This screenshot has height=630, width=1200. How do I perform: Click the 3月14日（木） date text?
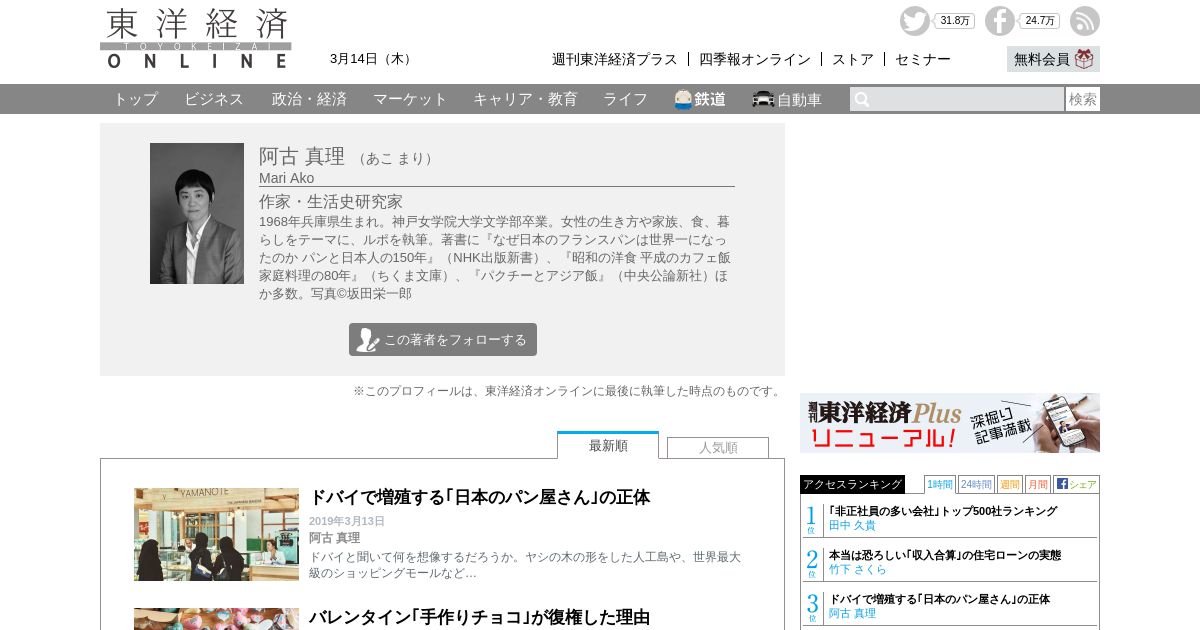(x=373, y=59)
